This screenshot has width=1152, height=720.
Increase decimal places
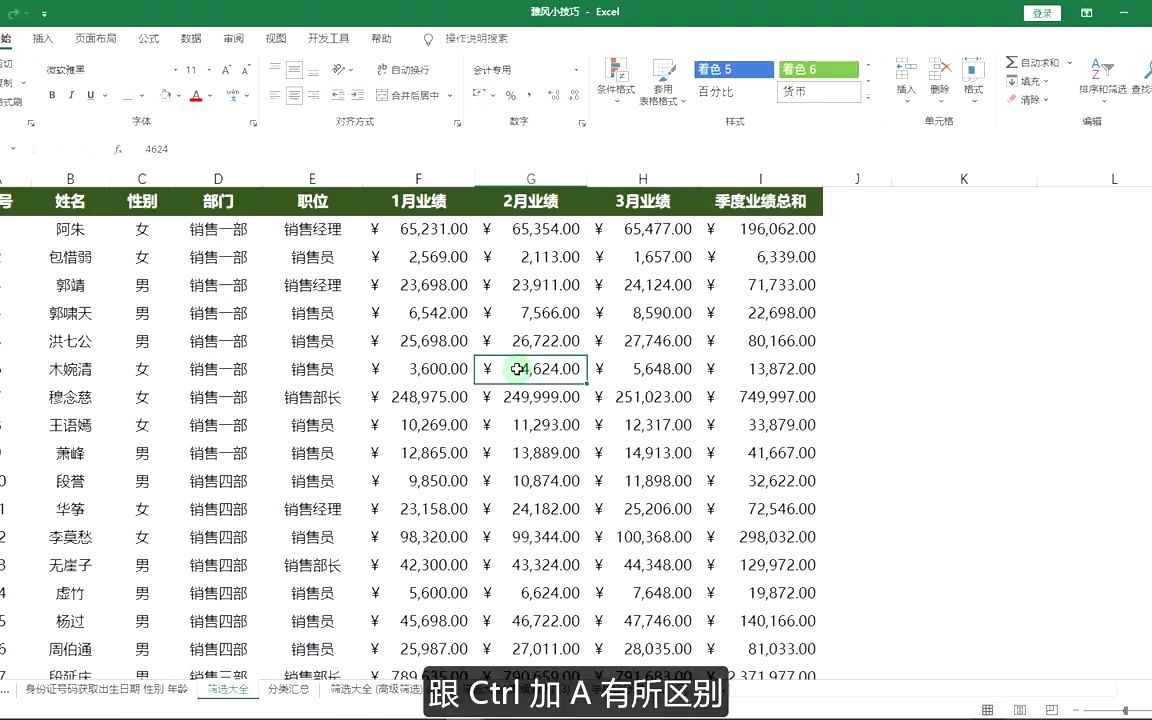coord(554,96)
